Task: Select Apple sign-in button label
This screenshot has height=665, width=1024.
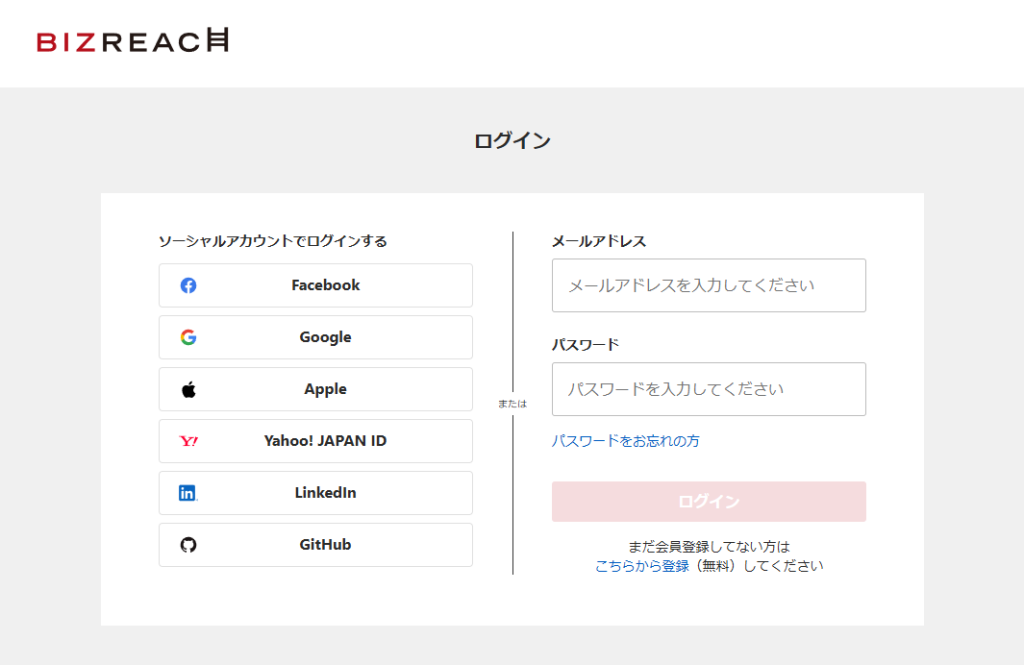Action: click(x=325, y=389)
